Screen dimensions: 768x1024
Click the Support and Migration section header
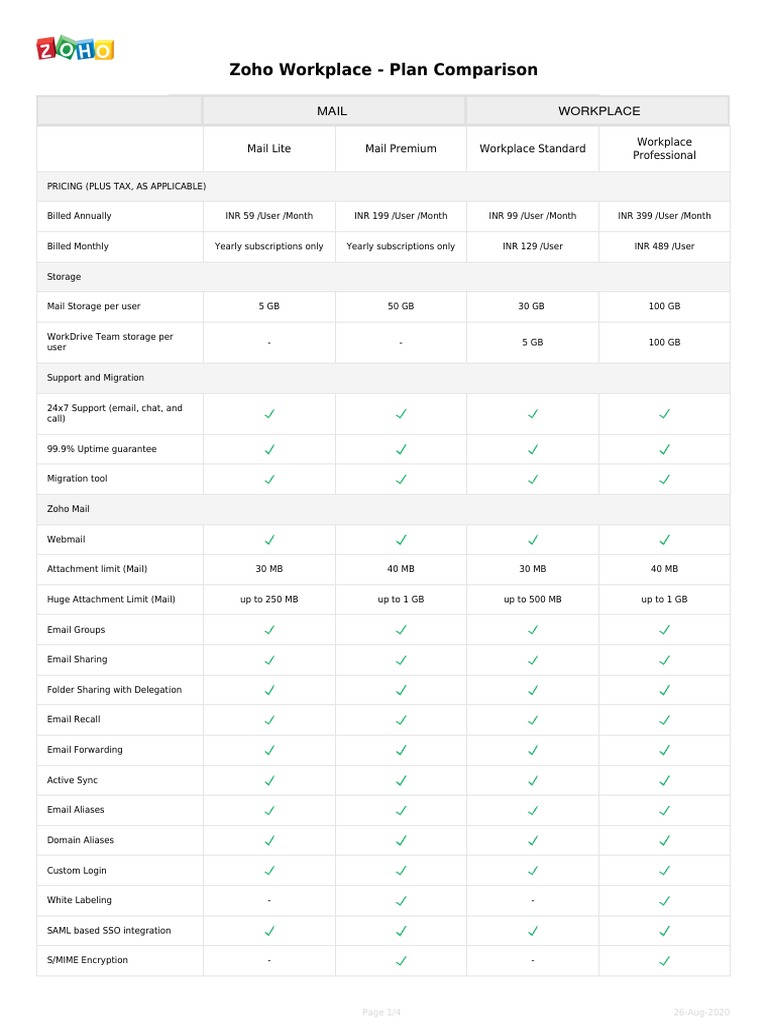96,378
